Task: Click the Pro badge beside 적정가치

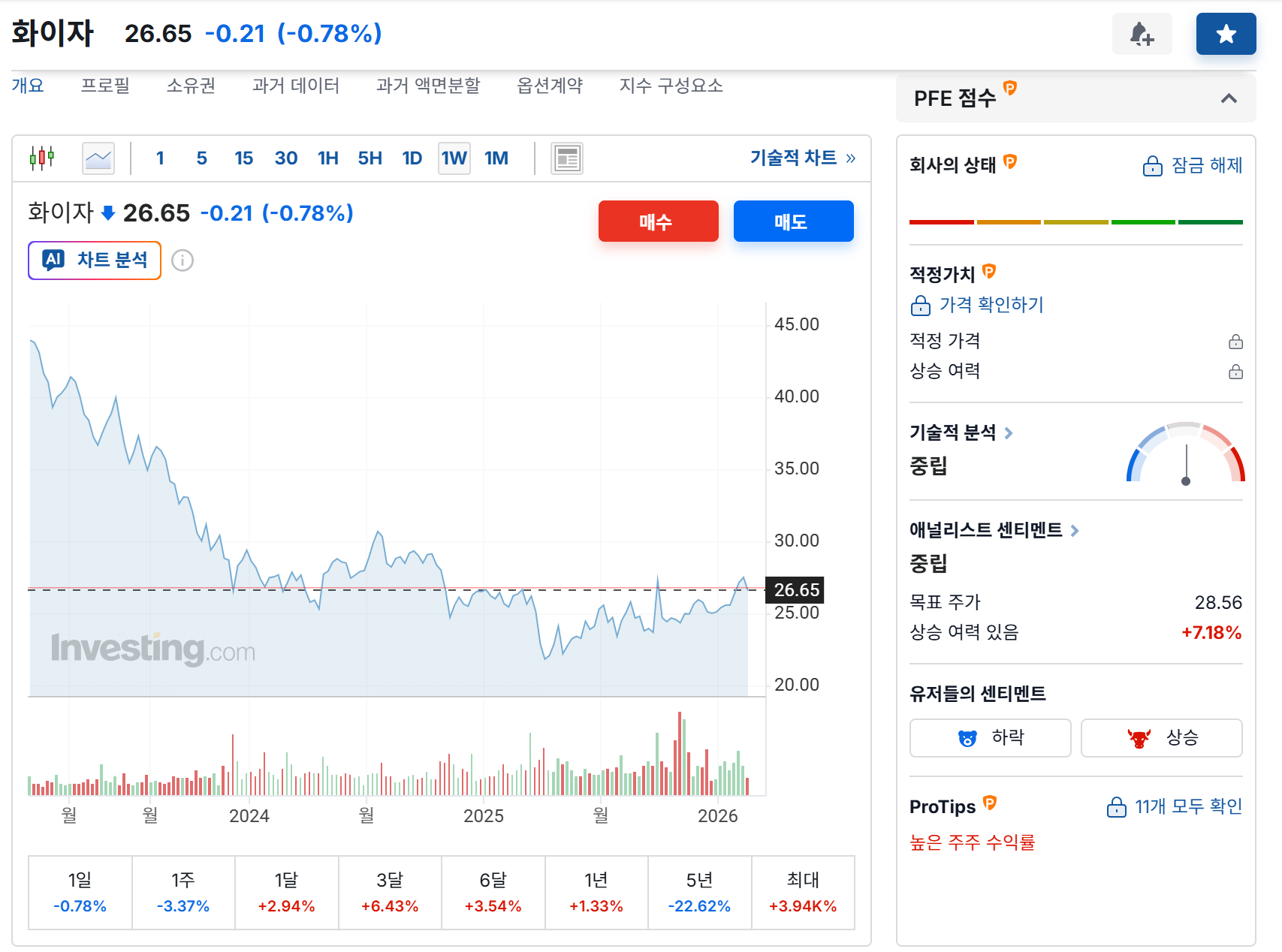Action: [x=989, y=271]
